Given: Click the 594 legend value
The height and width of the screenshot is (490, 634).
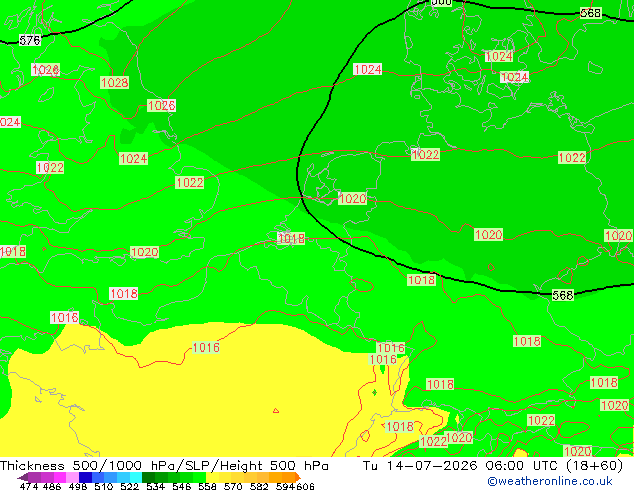Looking at the screenshot, I should [x=285, y=486].
